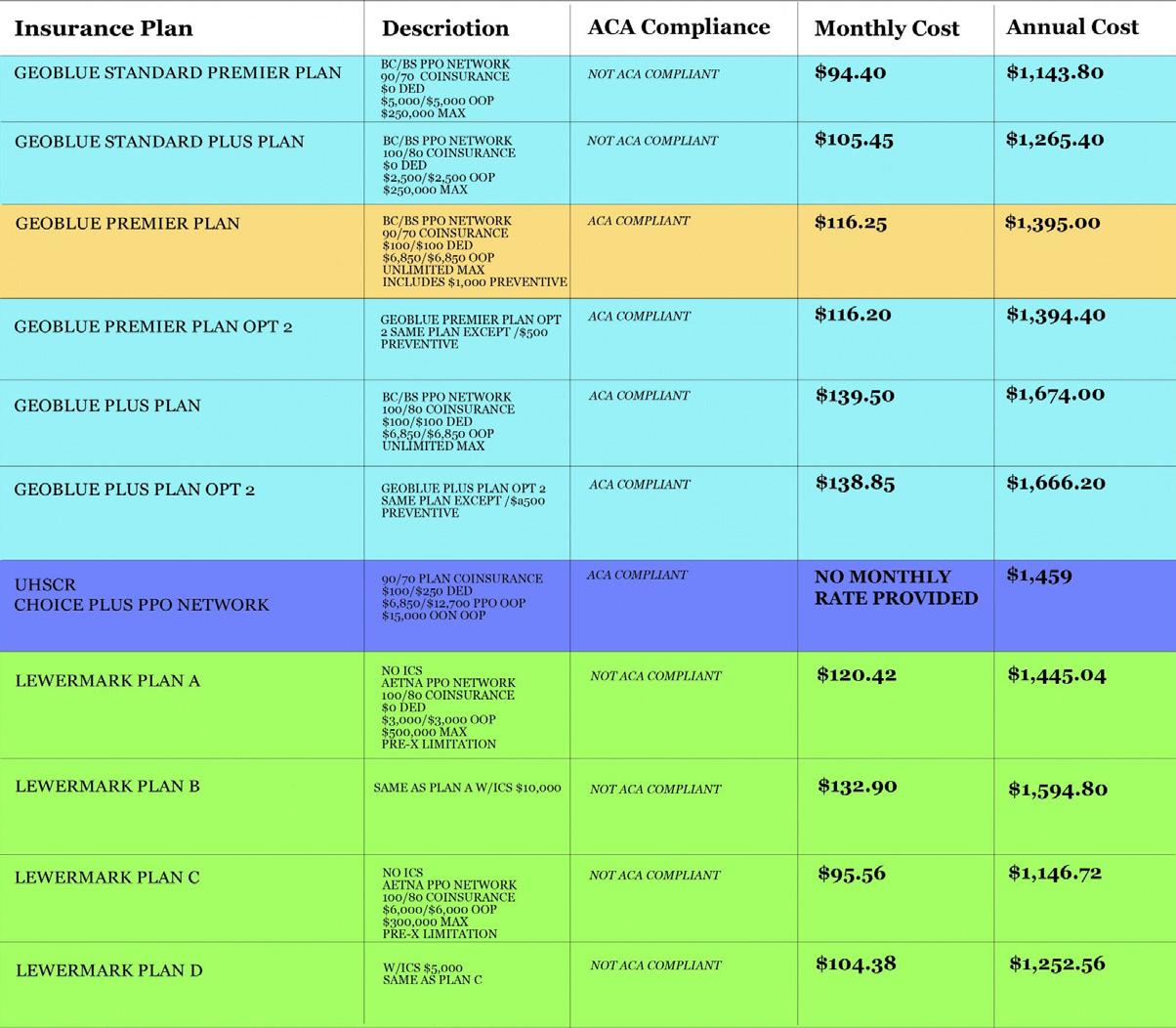Click the $138.85 monthly cost

tap(856, 483)
